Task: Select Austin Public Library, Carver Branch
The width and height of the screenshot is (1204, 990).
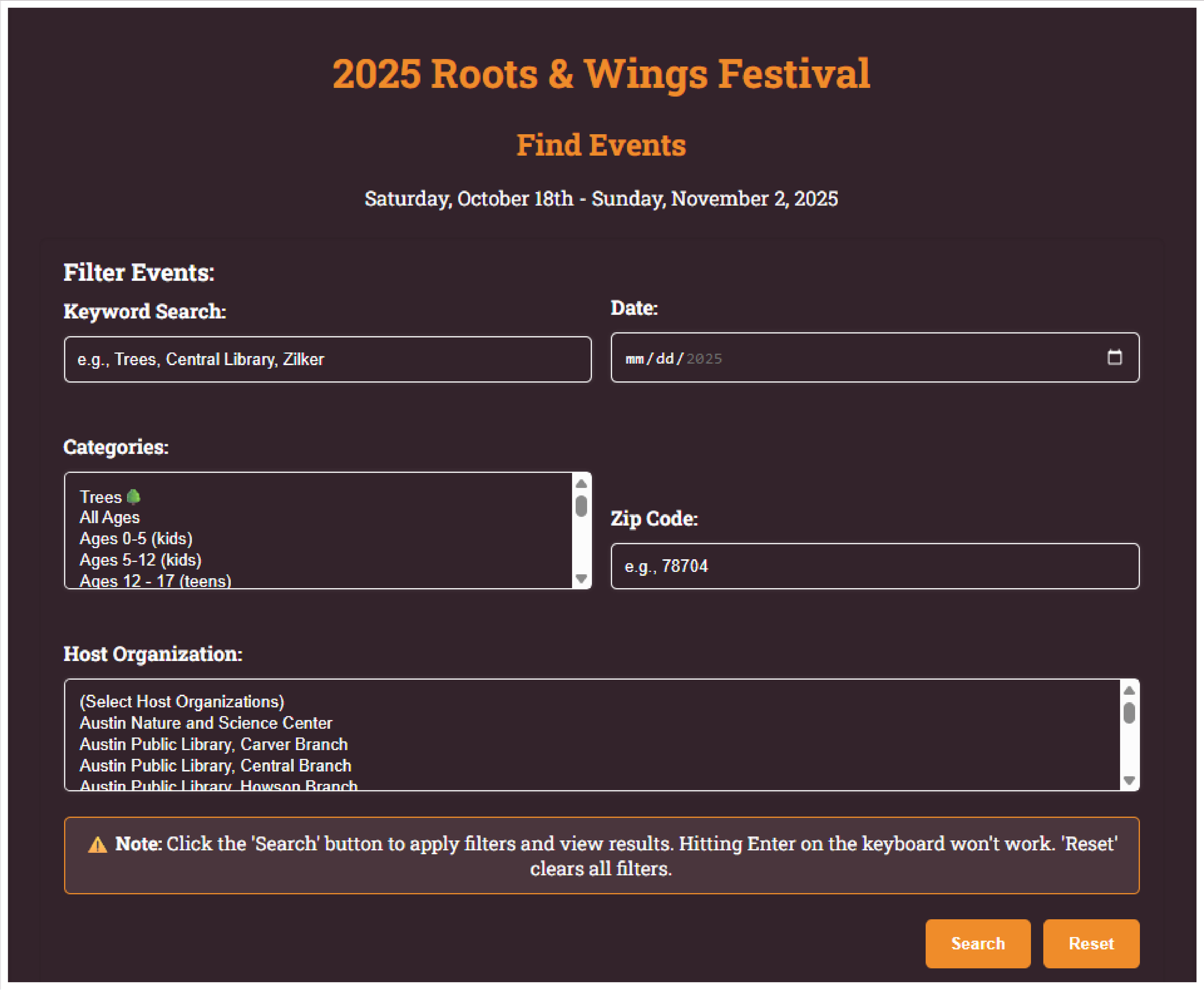Action: pyautogui.click(x=213, y=744)
